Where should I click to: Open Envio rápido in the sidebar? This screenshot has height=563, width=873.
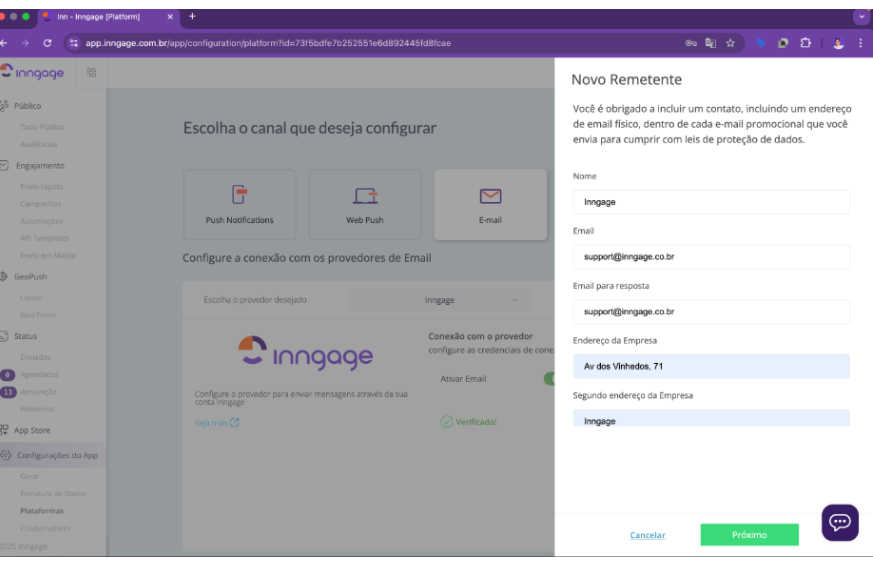coord(41,187)
